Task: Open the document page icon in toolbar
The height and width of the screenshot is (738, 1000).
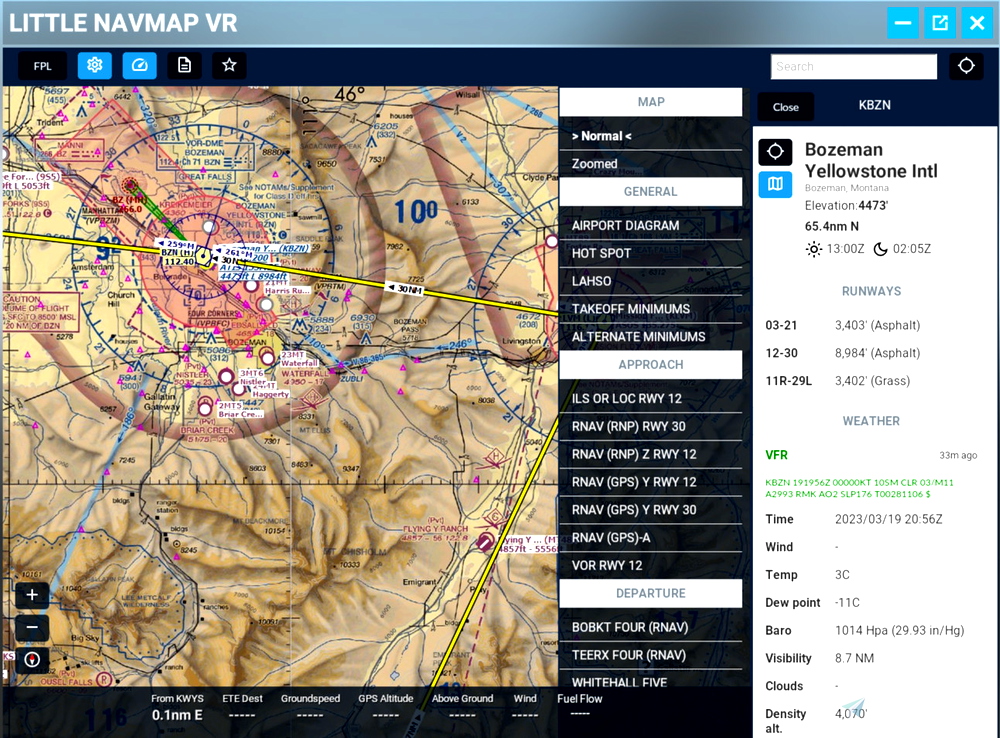Action: click(x=184, y=65)
